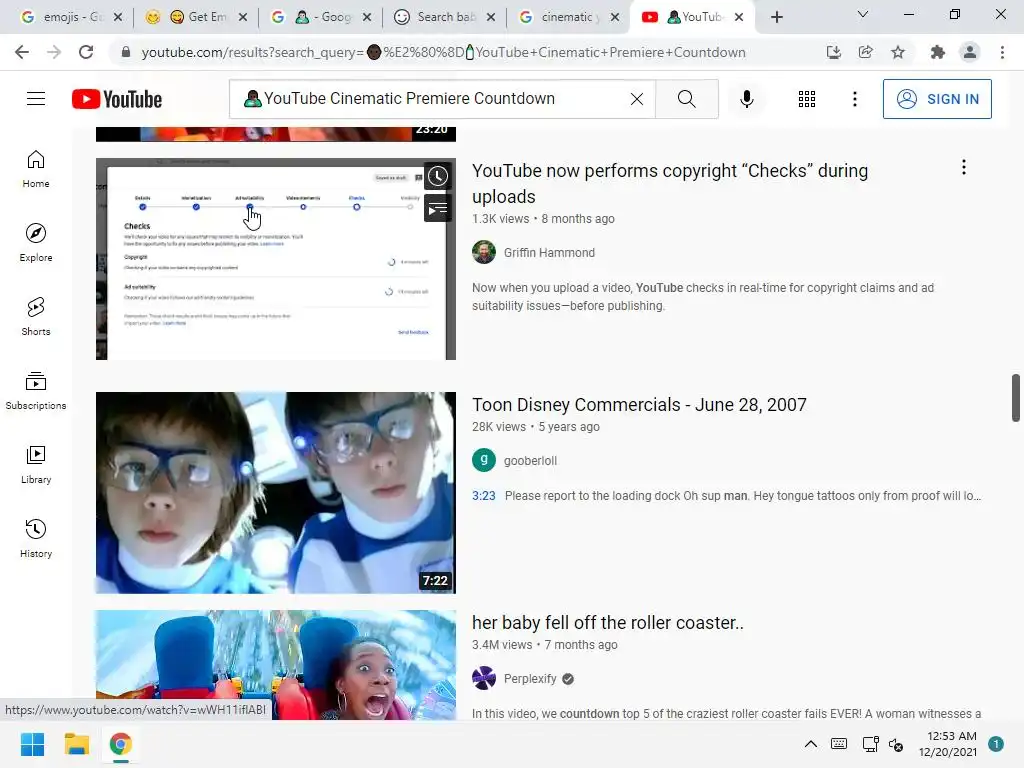
Task: Click the touch keyboard tray icon
Action: tap(839, 744)
